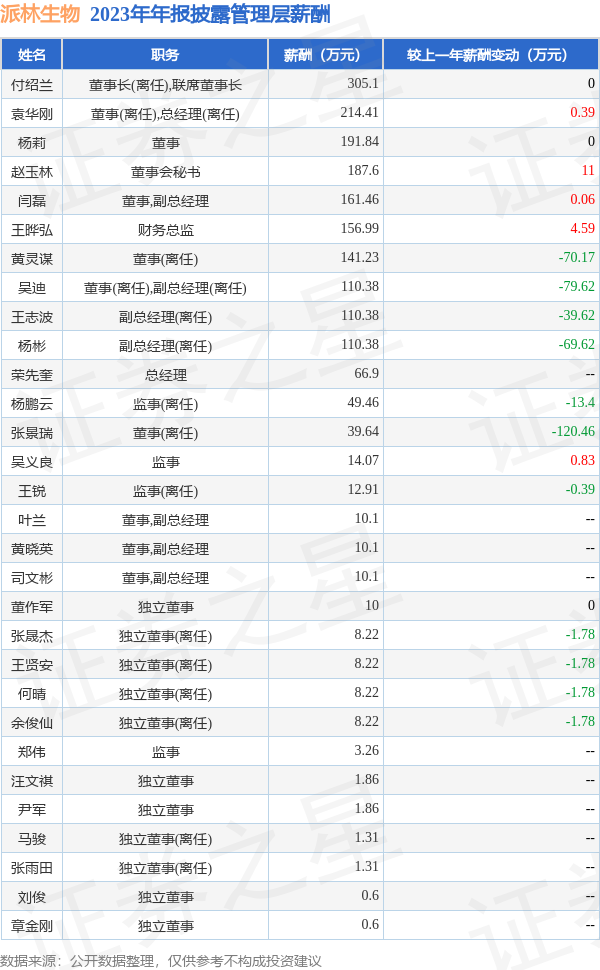Viewport: 600px width, 970px height.
Task: Click the salary value 305.1
Action: coord(362,83)
